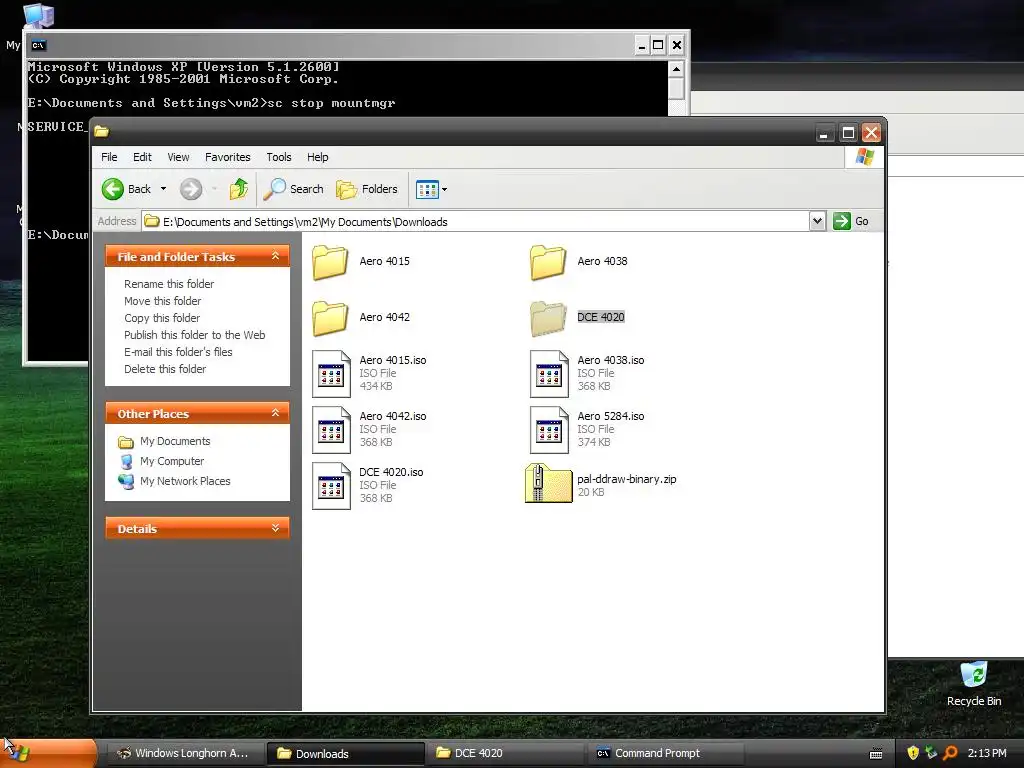Screen dimensions: 1024x768
Task: Open the Aero 4038 folder icon
Action: pyautogui.click(x=548, y=261)
